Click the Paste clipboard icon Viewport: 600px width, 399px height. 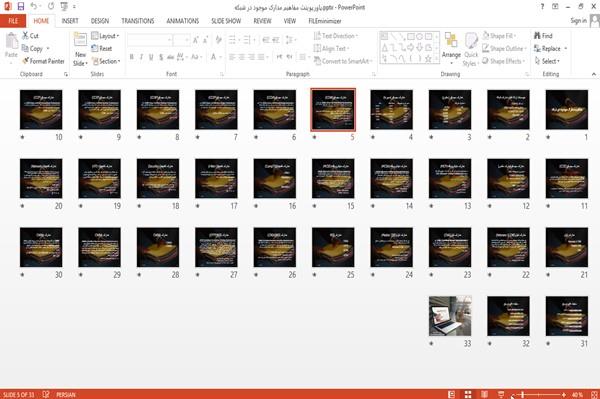tap(11, 41)
